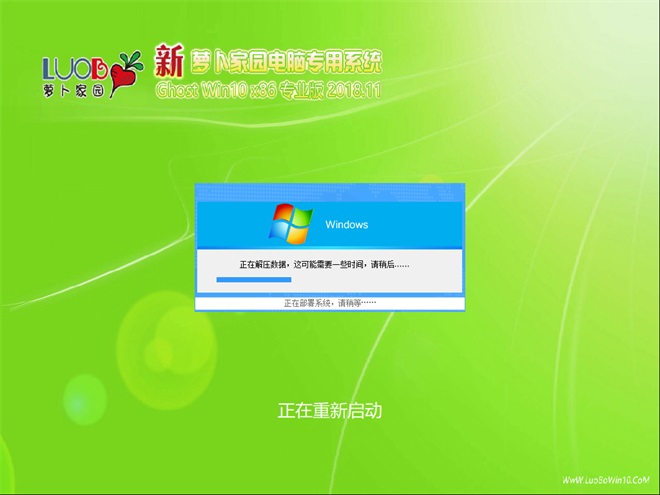This screenshot has height=495, width=660.
Task: Click the Windows flag logo in the dialog
Action: click(x=290, y=222)
